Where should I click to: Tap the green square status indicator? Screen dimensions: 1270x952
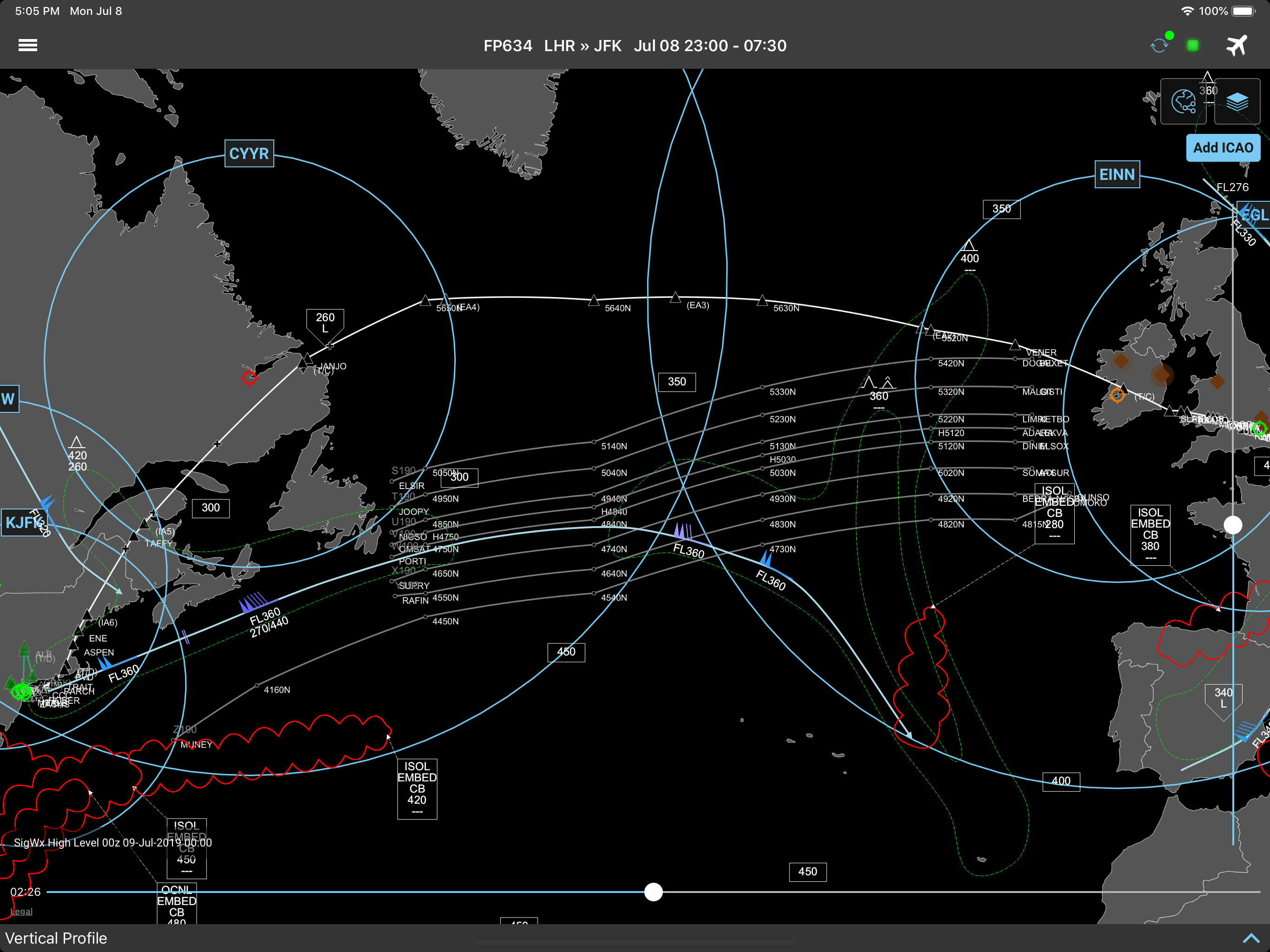(x=1192, y=46)
